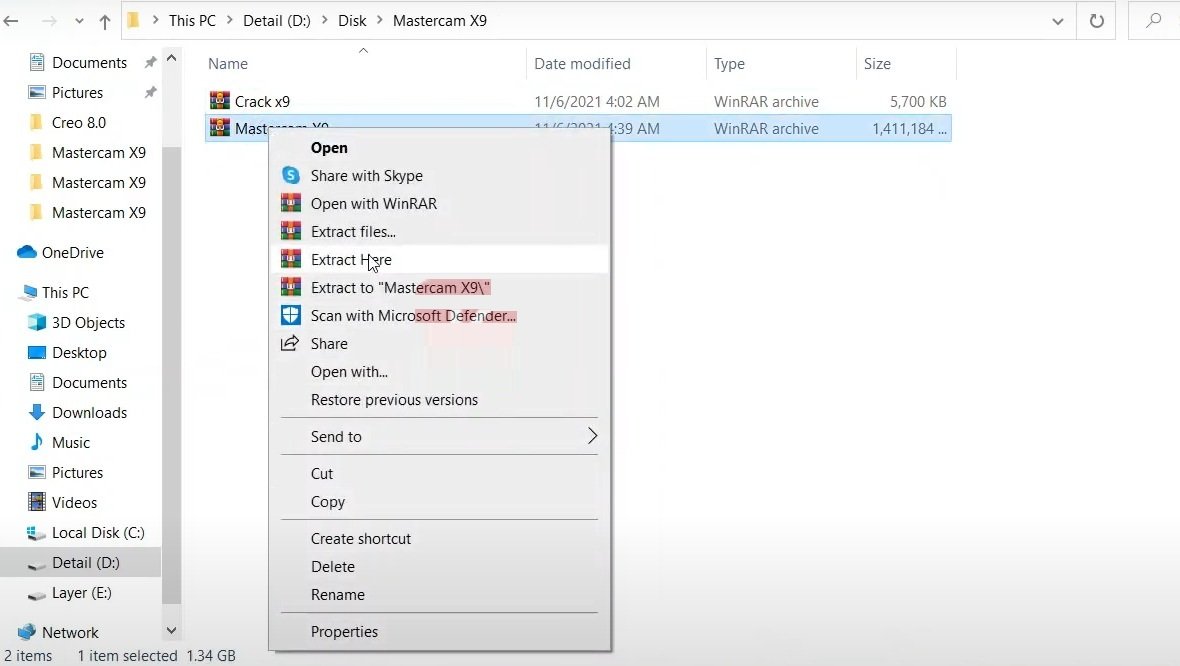Open the address bar history dropdown
Screen dimensions: 1180x666
point(1057,21)
